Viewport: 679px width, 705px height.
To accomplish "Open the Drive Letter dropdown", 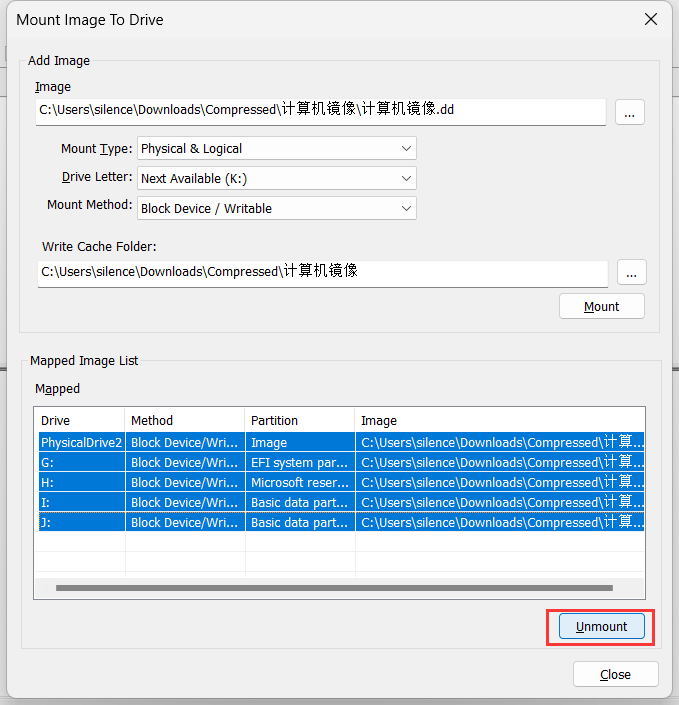I will [277, 178].
